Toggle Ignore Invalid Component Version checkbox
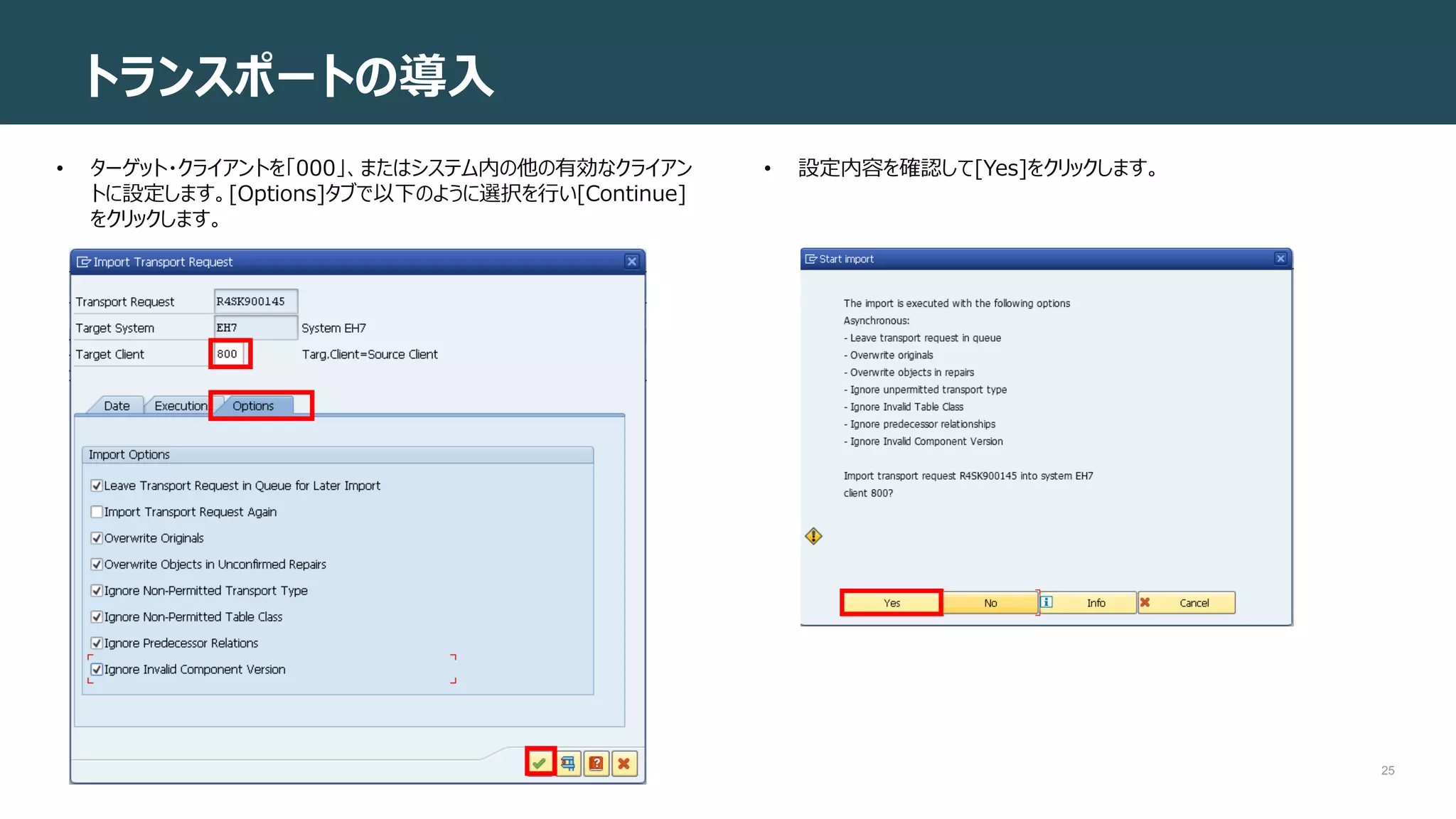The image size is (1456, 819). click(97, 670)
